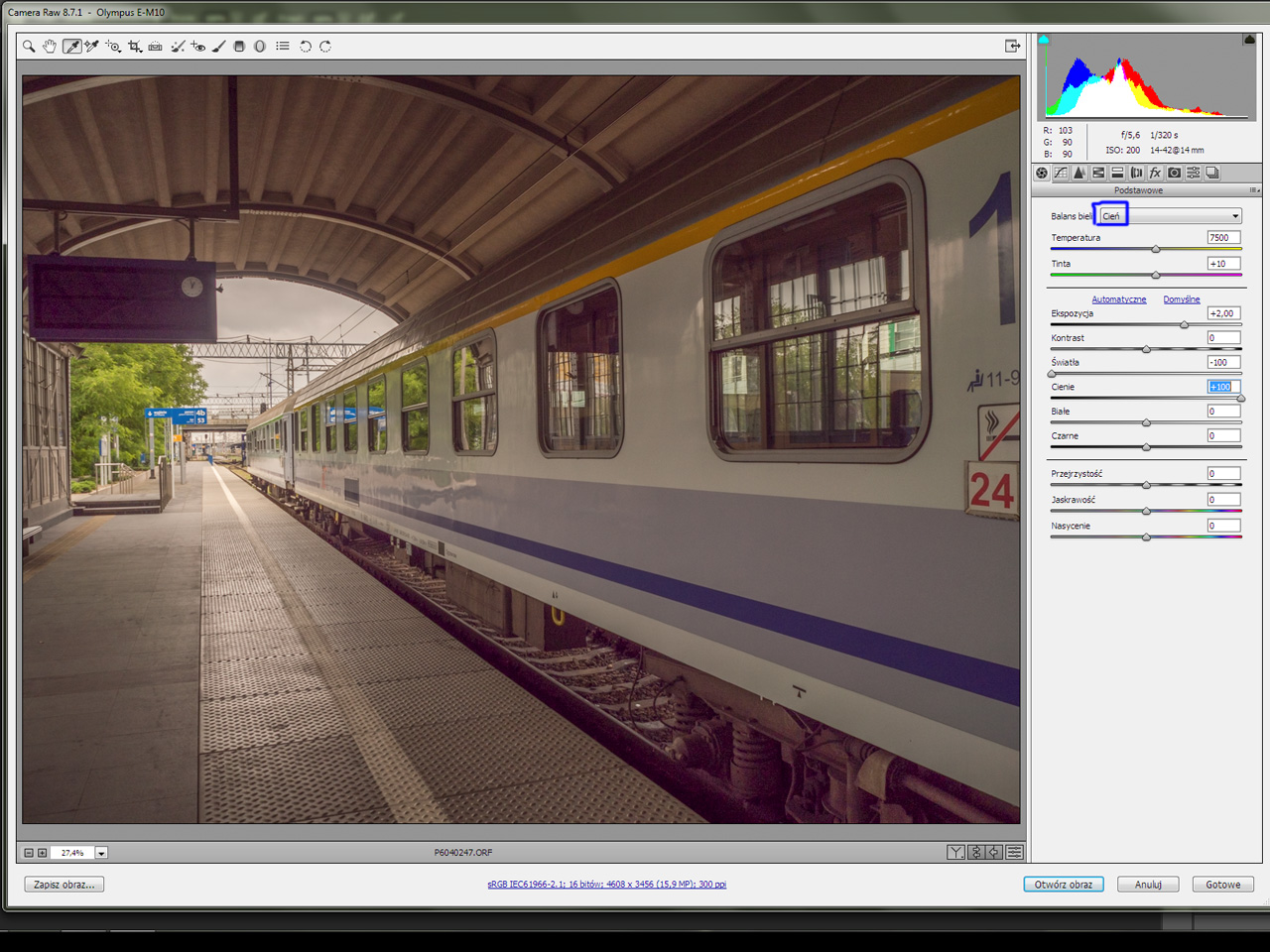
Task: Click the Otwórz obraz button
Action: point(1064,885)
